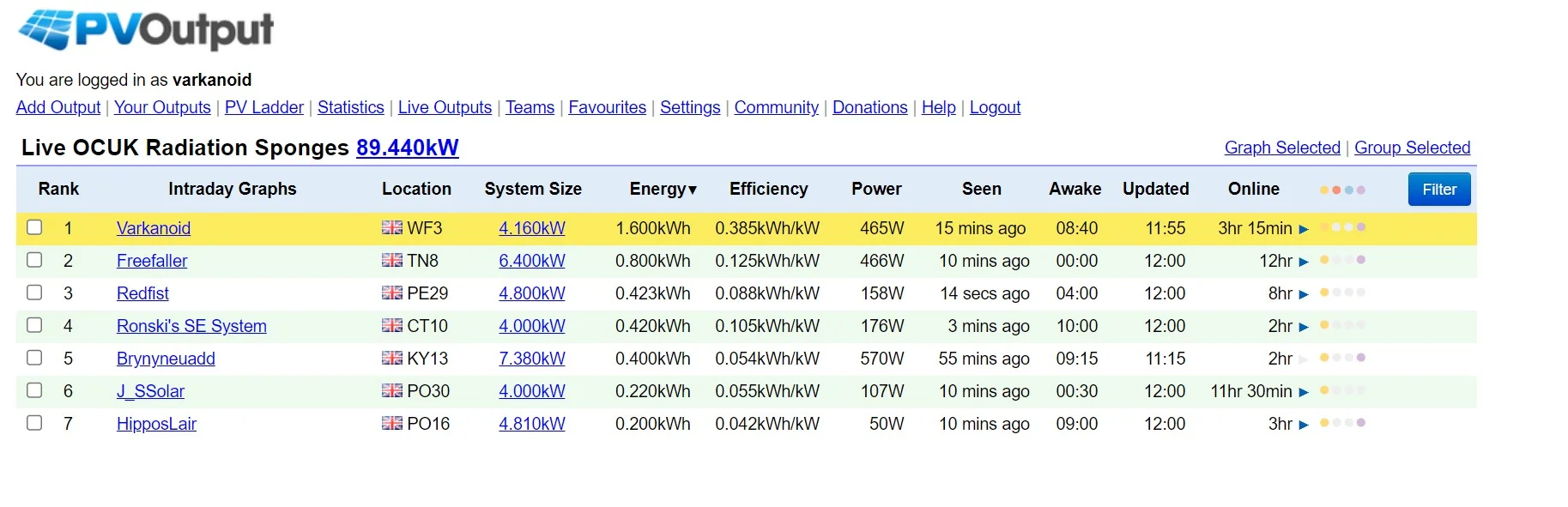Click the blue Filter button
This screenshot has width=1568, height=507.
coord(1439,190)
